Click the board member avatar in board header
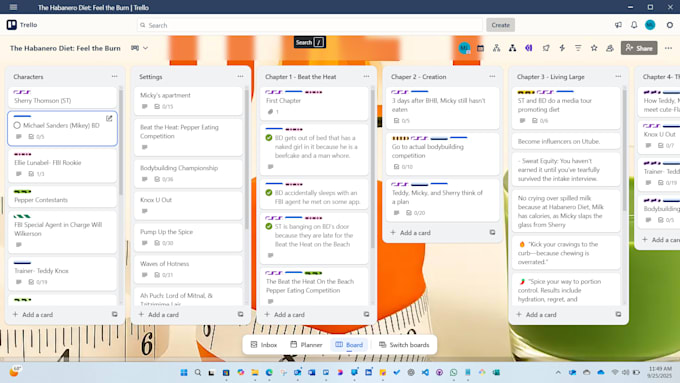 pos(464,48)
